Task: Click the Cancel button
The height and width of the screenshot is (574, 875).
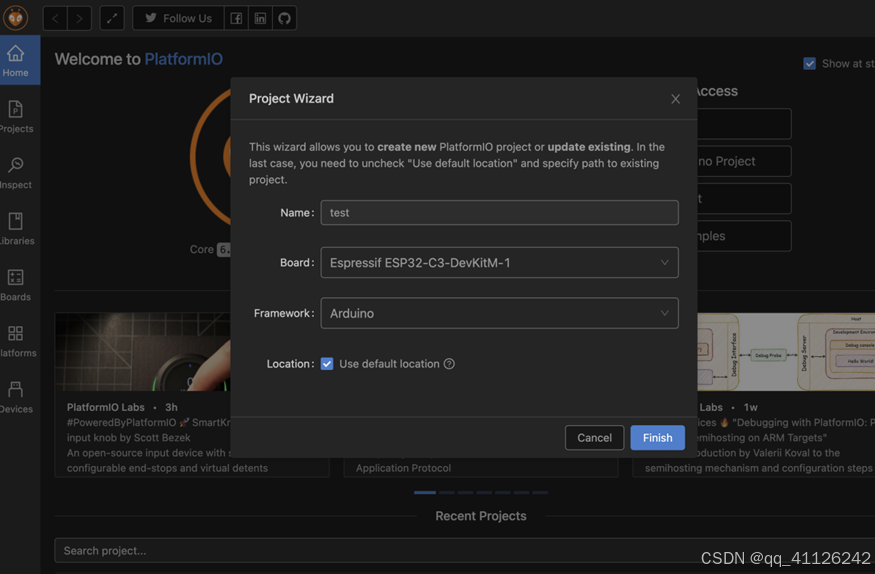Action: [594, 437]
